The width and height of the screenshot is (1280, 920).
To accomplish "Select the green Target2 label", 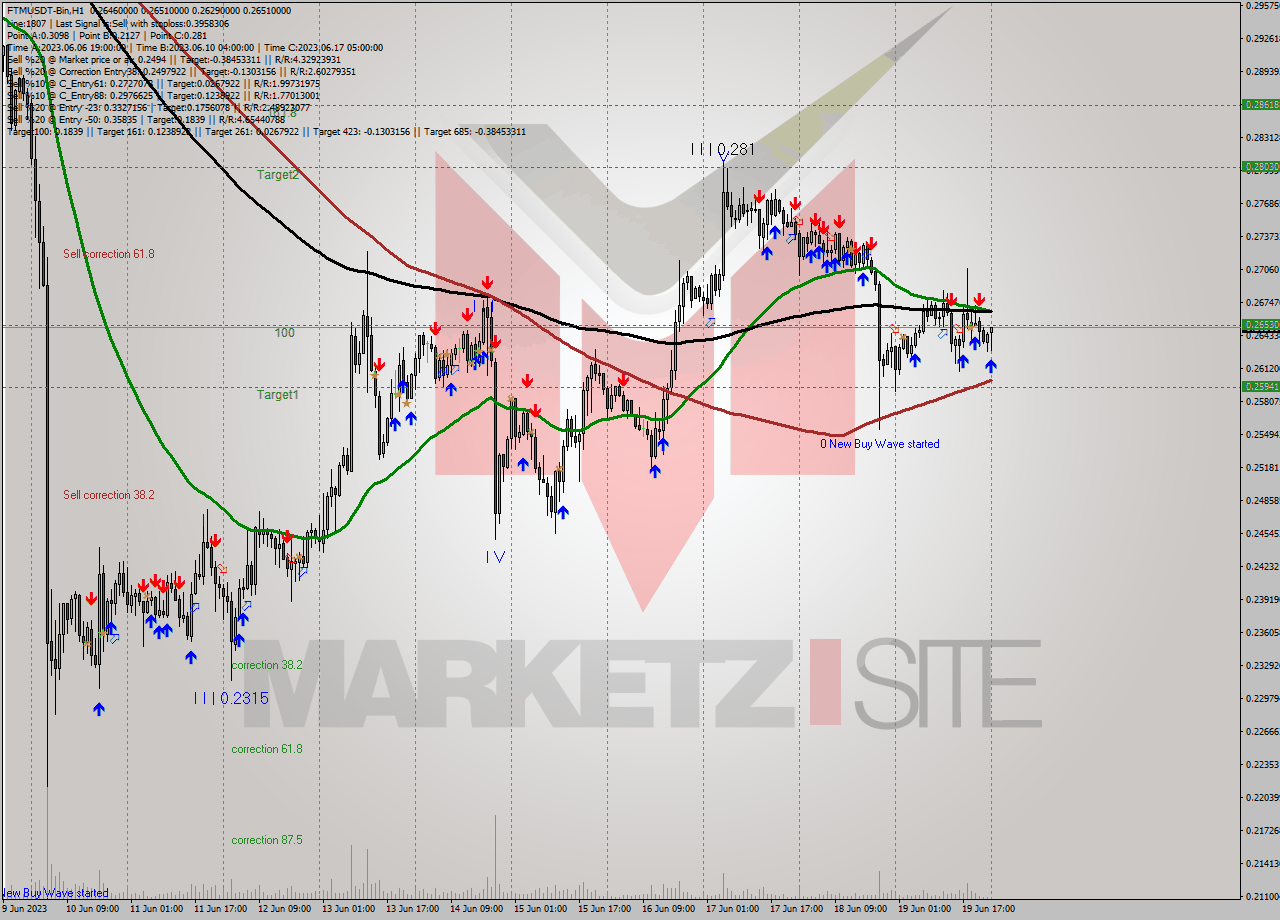I will [277, 175].
